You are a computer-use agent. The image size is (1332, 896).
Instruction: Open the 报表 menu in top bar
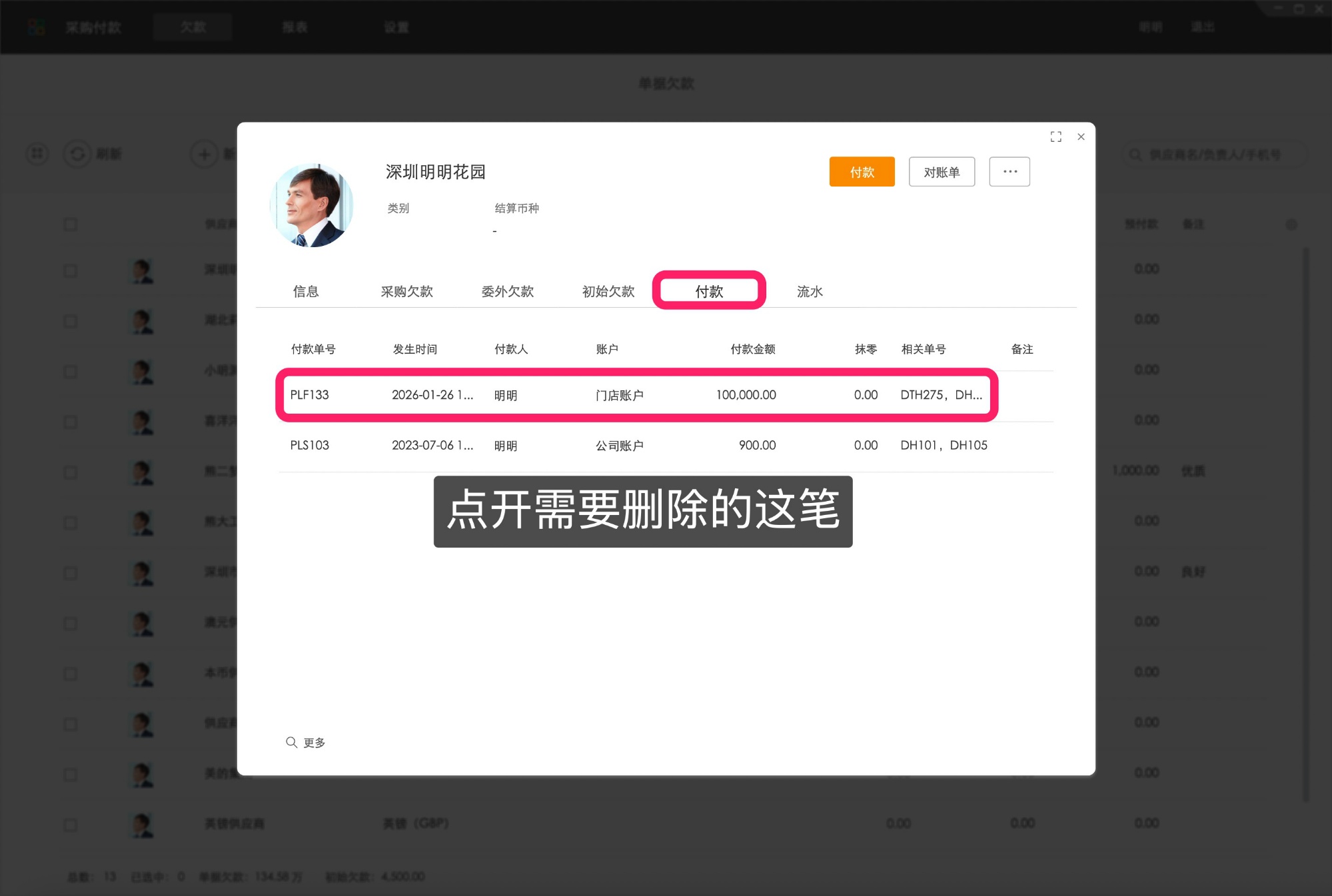295,27
